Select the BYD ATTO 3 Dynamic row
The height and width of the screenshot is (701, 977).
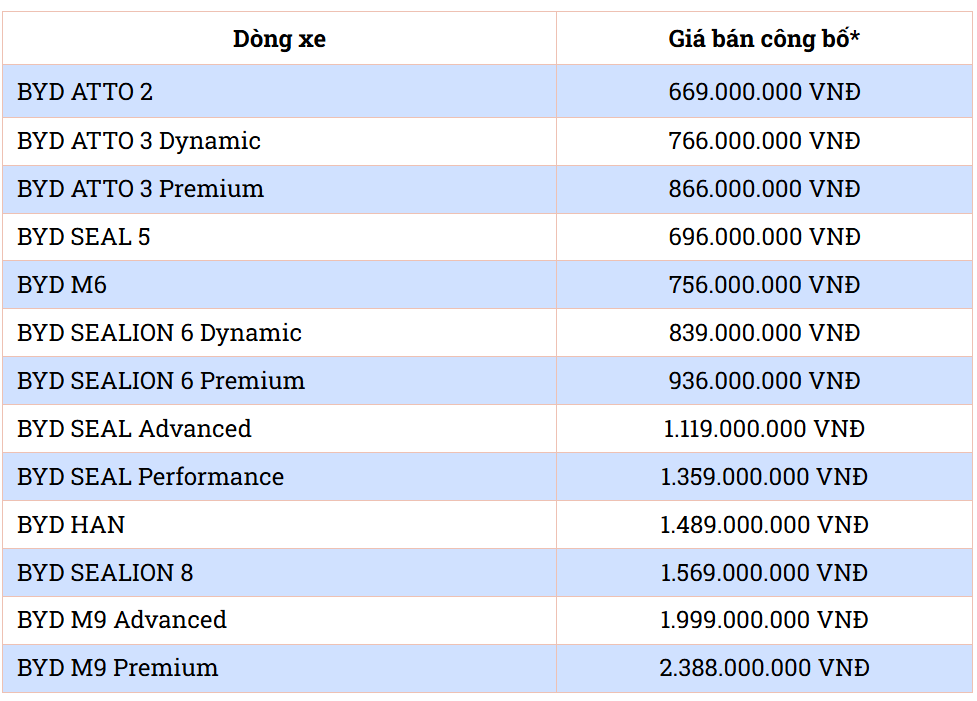(139, 141)
